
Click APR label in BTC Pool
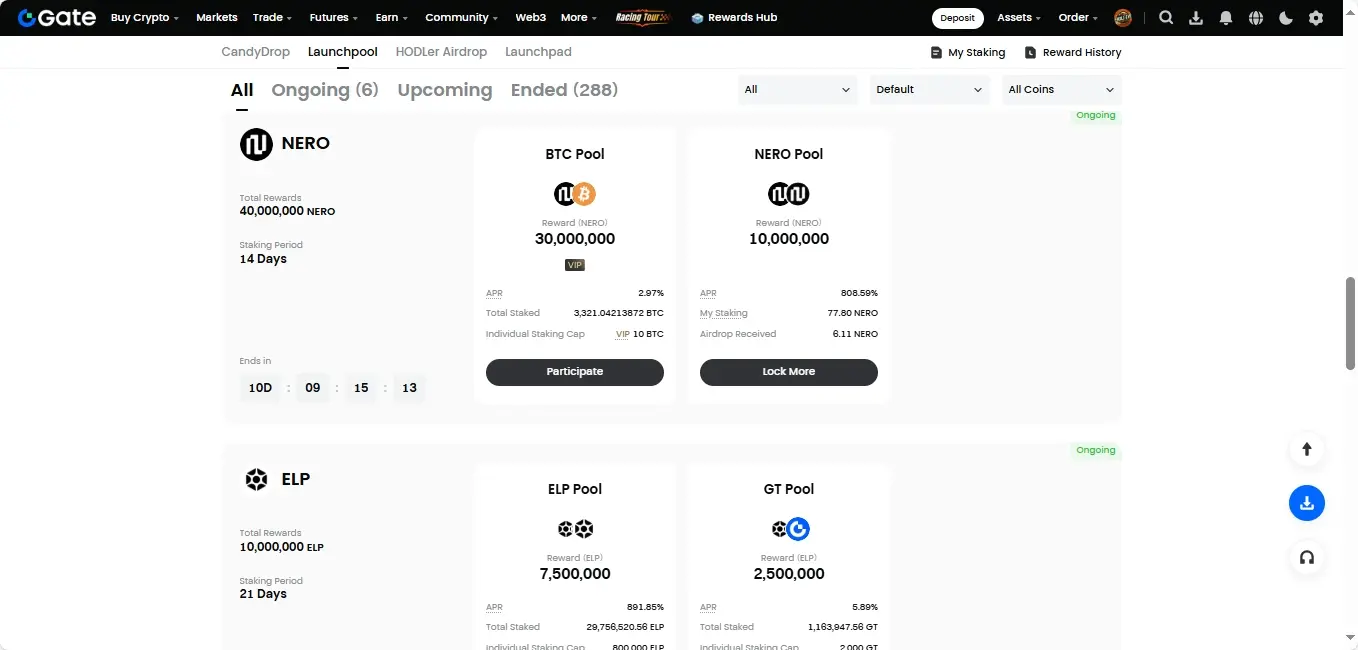click(x=494, y=293)
